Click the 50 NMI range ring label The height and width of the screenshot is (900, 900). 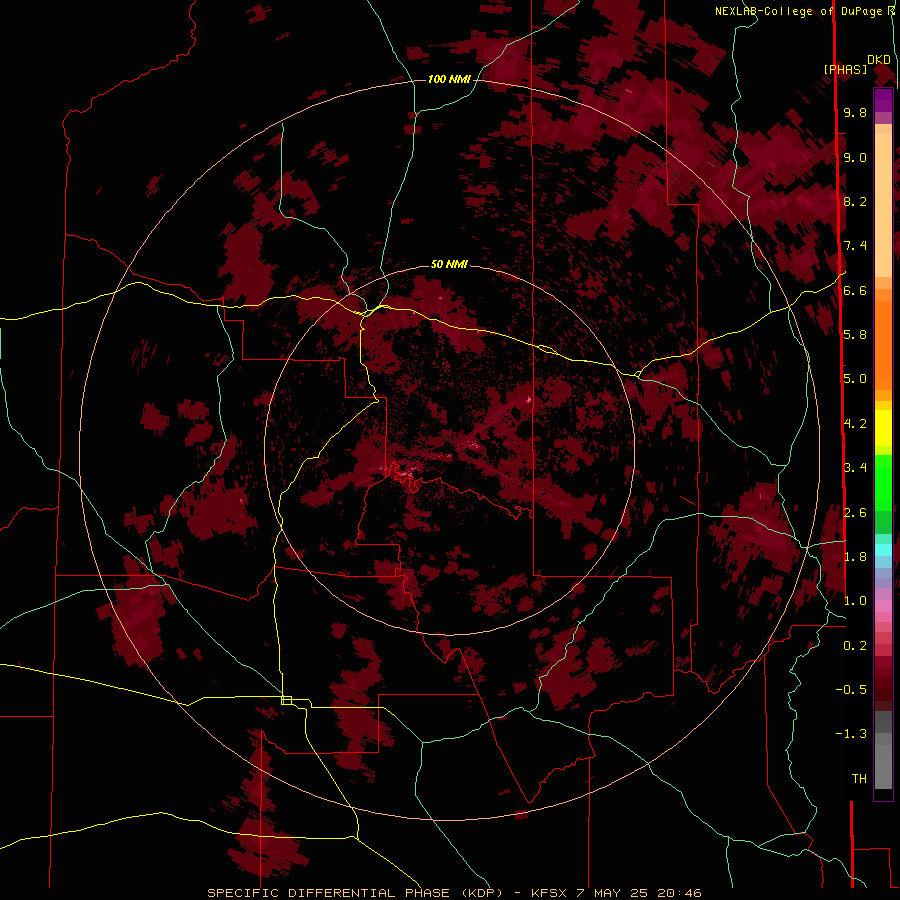[449, 264]
